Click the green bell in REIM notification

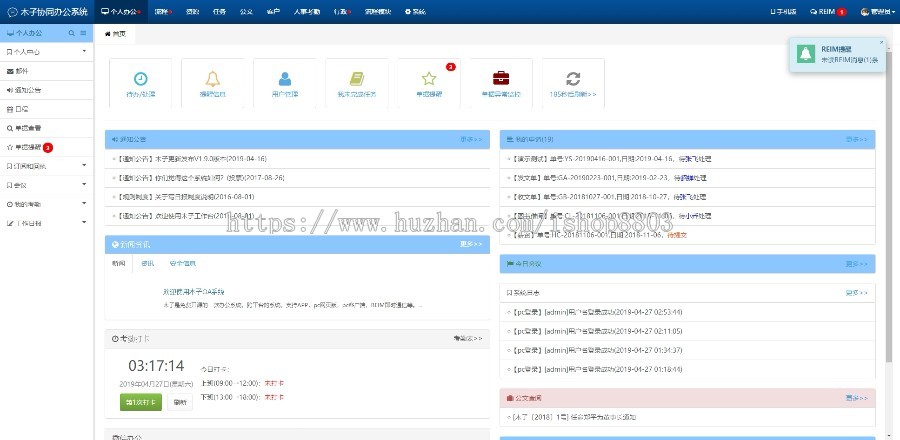806,54
